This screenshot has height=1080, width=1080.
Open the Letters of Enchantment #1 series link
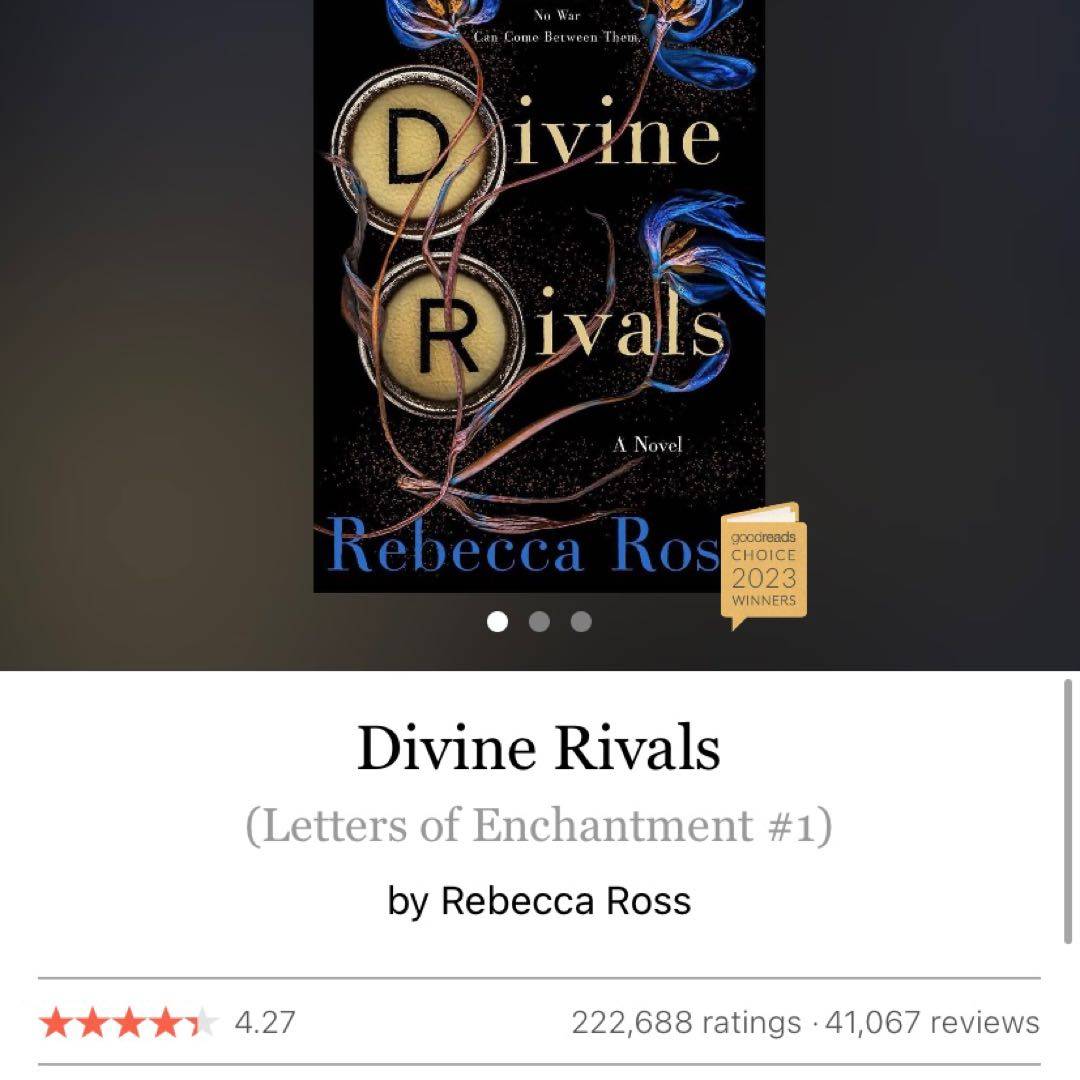coord(539,825)
